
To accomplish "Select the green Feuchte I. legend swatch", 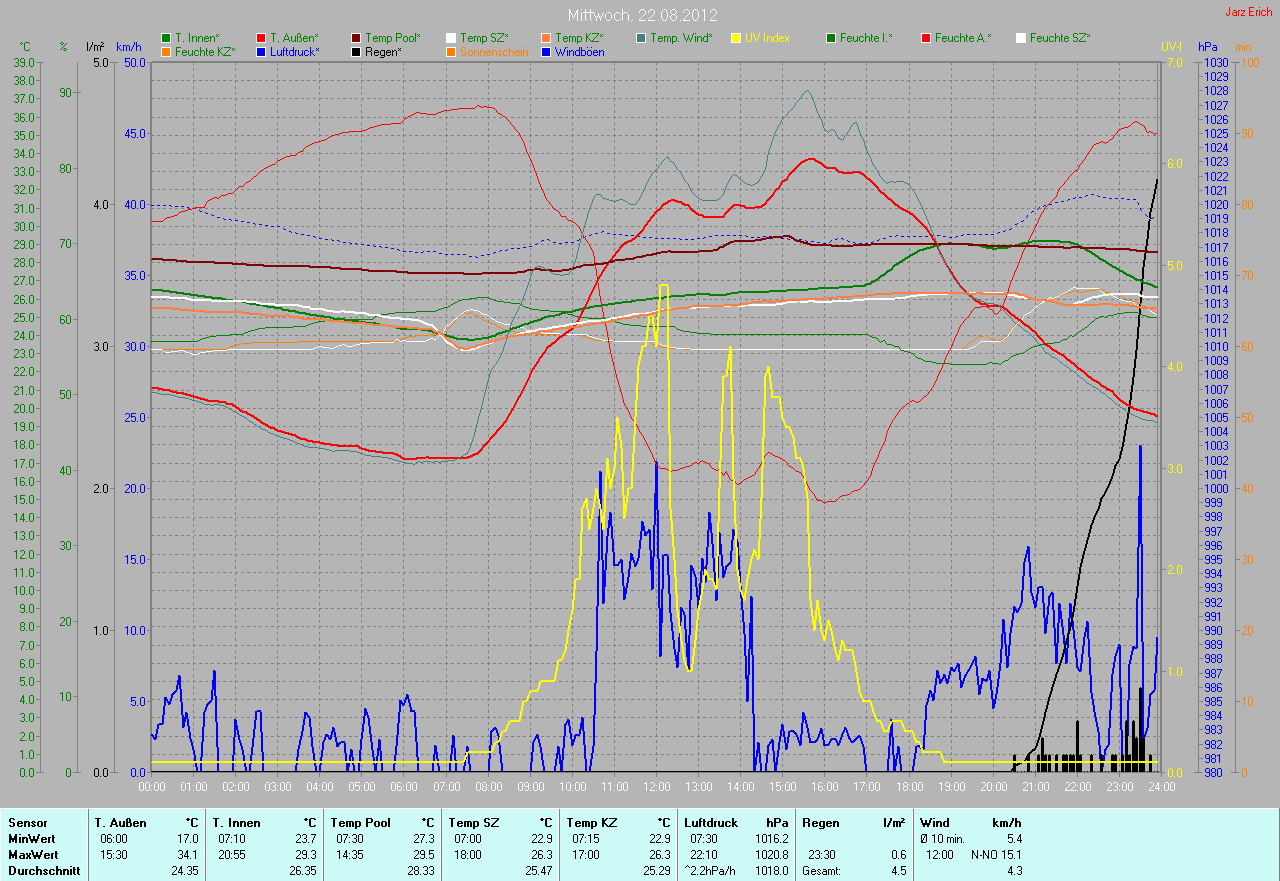I will [x=831, y=38].
